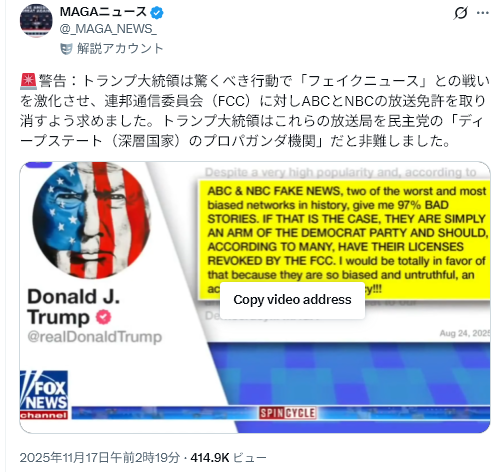The image size is (499, 472).
Task: Click the pink verified badge beside Trump
Action: tap(103, 317)
